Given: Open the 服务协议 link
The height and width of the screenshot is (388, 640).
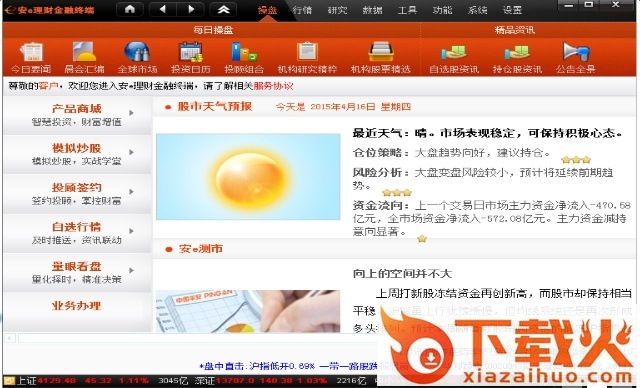Looking at the screenshot, I should click(x=273, y=86).
